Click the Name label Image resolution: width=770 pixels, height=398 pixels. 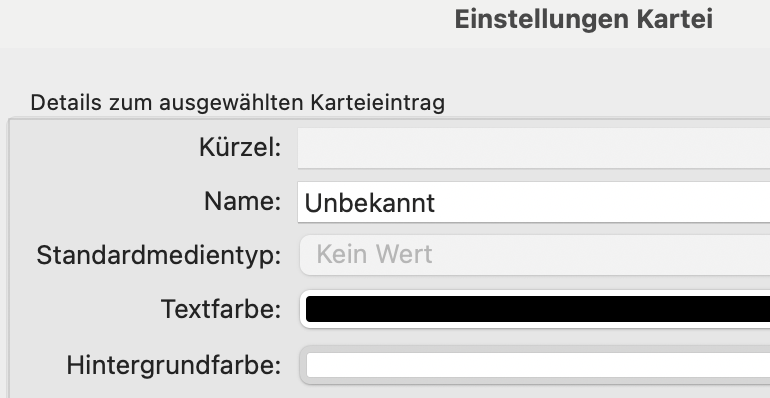click(243, 201)
